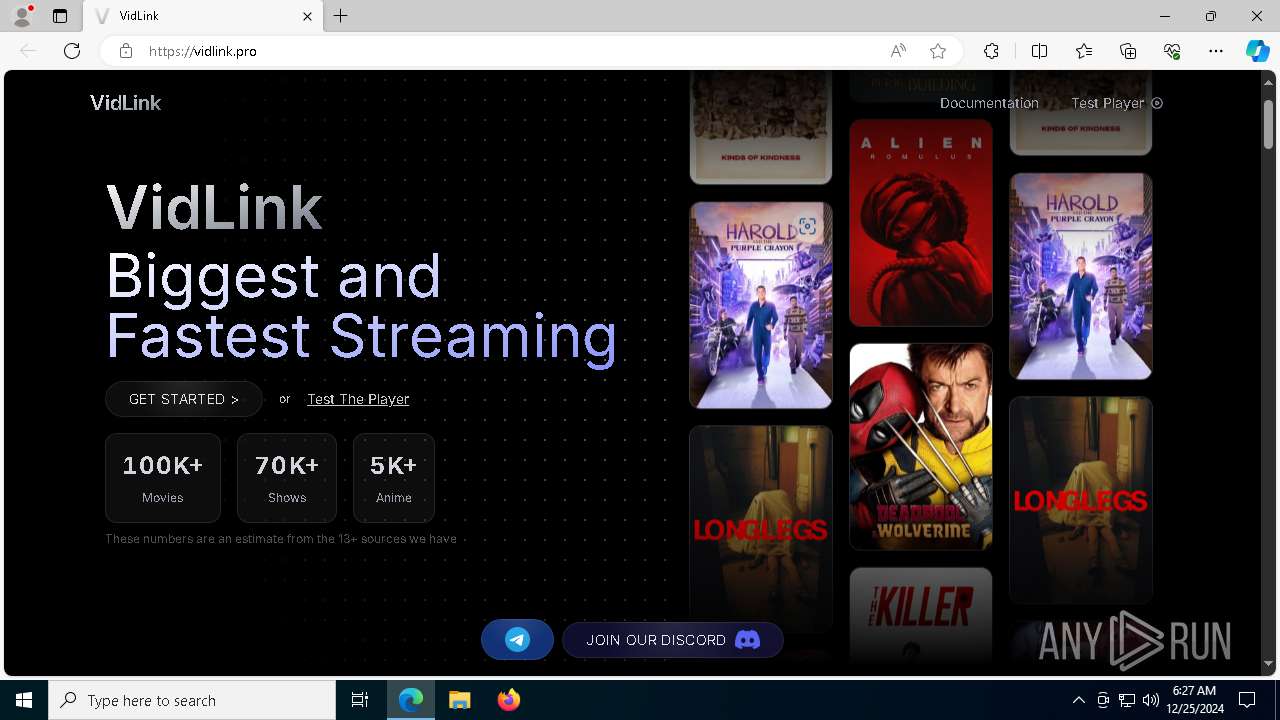Image resolution: width=1280 pixels, height=720 pixels.
Task: Select the Deadpool & Wolverine poster
Action: pos(921,446)
